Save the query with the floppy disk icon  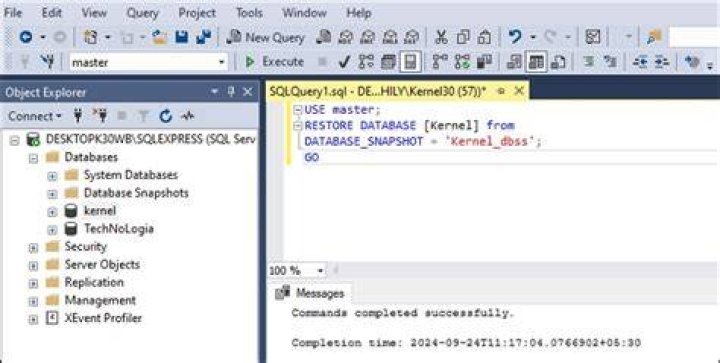click(182, 37)
